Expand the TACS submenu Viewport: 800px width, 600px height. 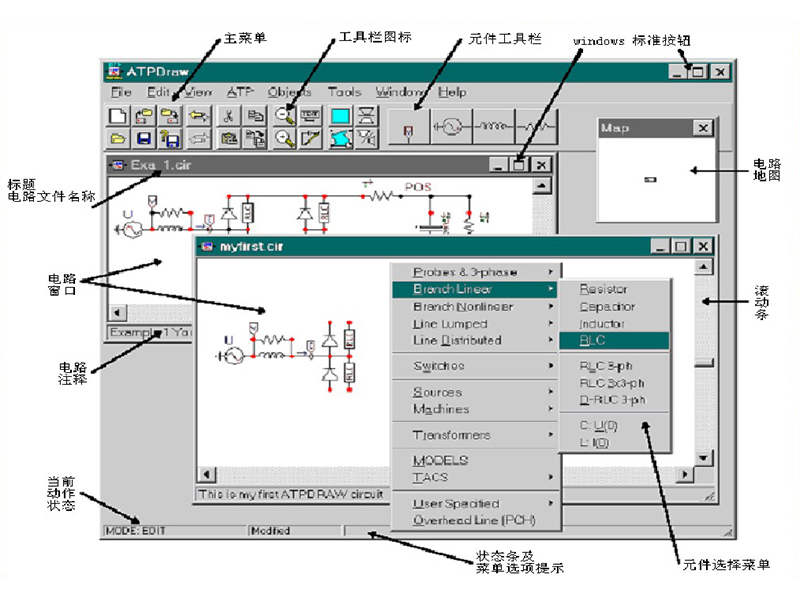coord(475,477)
